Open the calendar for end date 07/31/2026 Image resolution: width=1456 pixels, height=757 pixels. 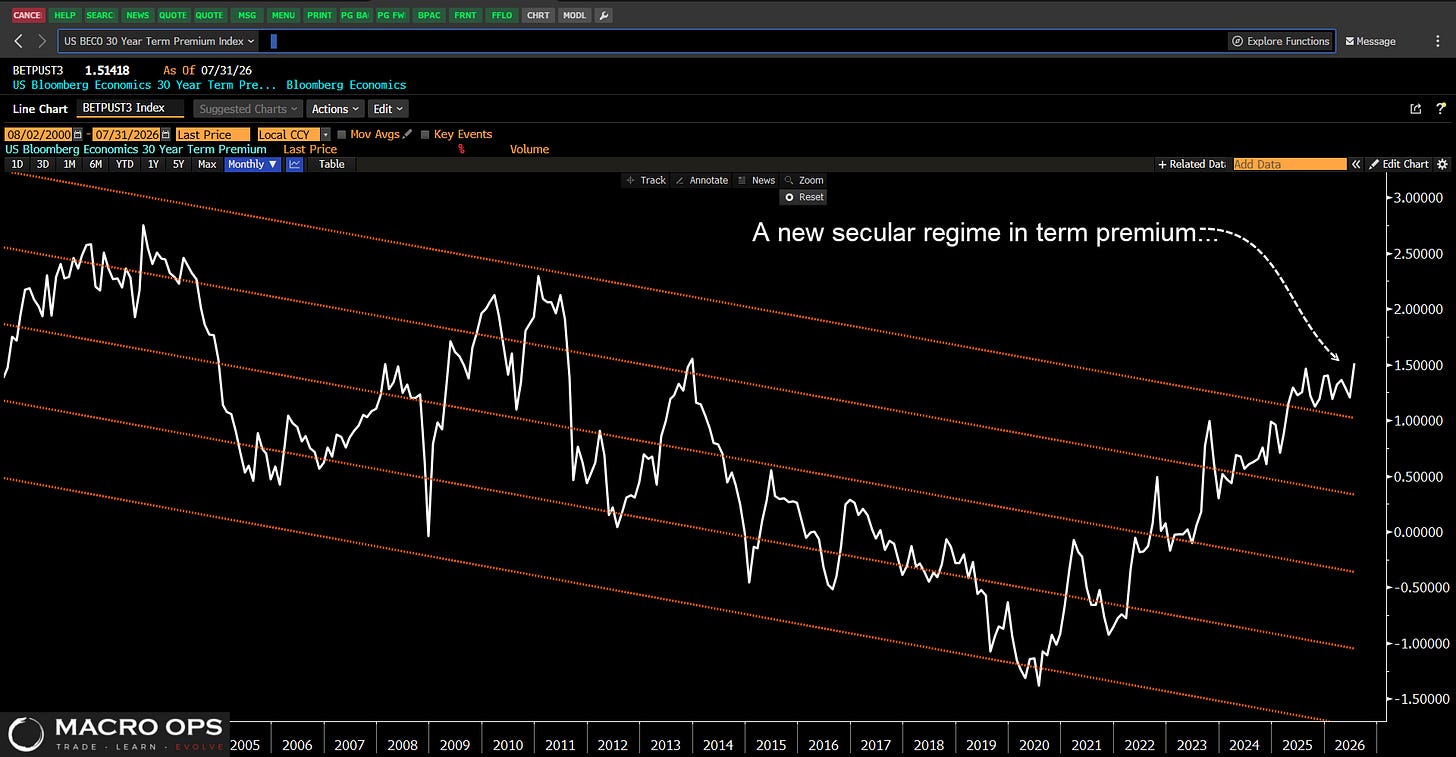165,134
